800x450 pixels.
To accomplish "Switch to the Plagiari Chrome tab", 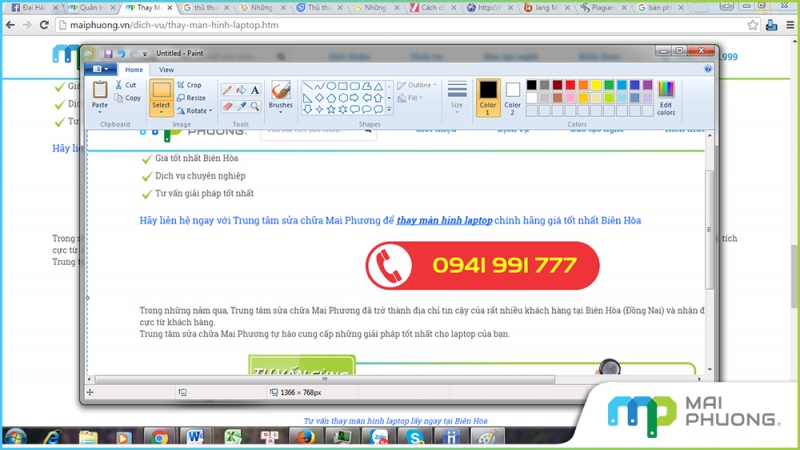I will click(602, 8).
